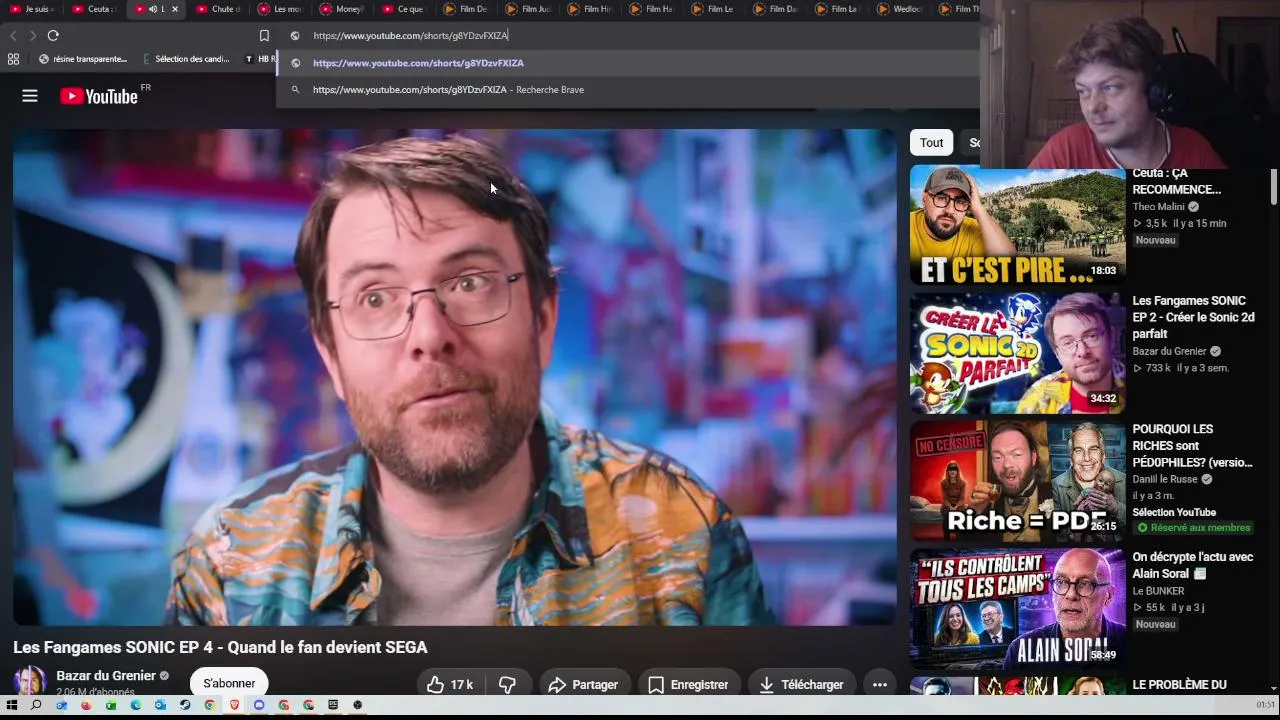Image resolution: width=1280 pixels, height=720 pixels.
Task: Open the bookmarks bar apps grid icon
Action: pos(13,59)
